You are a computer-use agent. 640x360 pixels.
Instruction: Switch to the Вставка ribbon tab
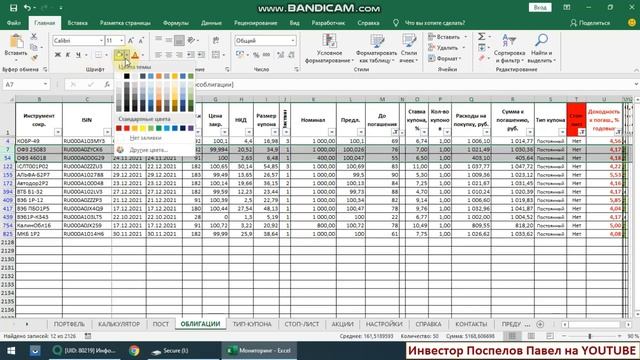pyautogui.click(x=78, y=23)
